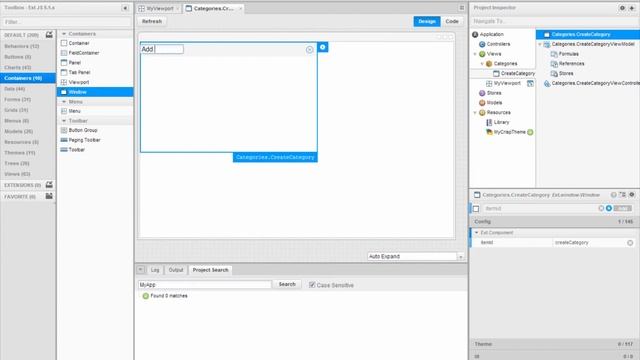The width and height of the screenshot is (640, 360).
Task: Click the Application node icon
Action: pos(475,34)
